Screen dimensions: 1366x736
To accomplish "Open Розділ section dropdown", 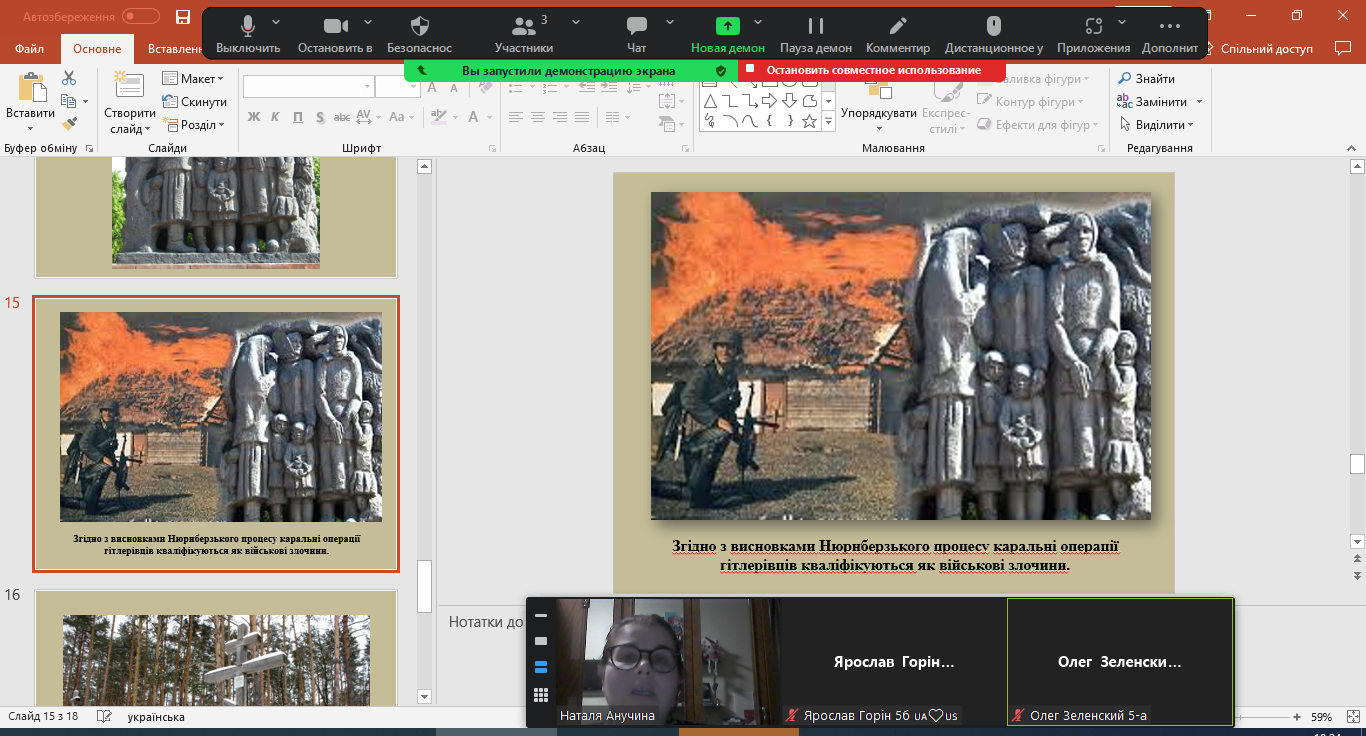I will coord(194,125).
